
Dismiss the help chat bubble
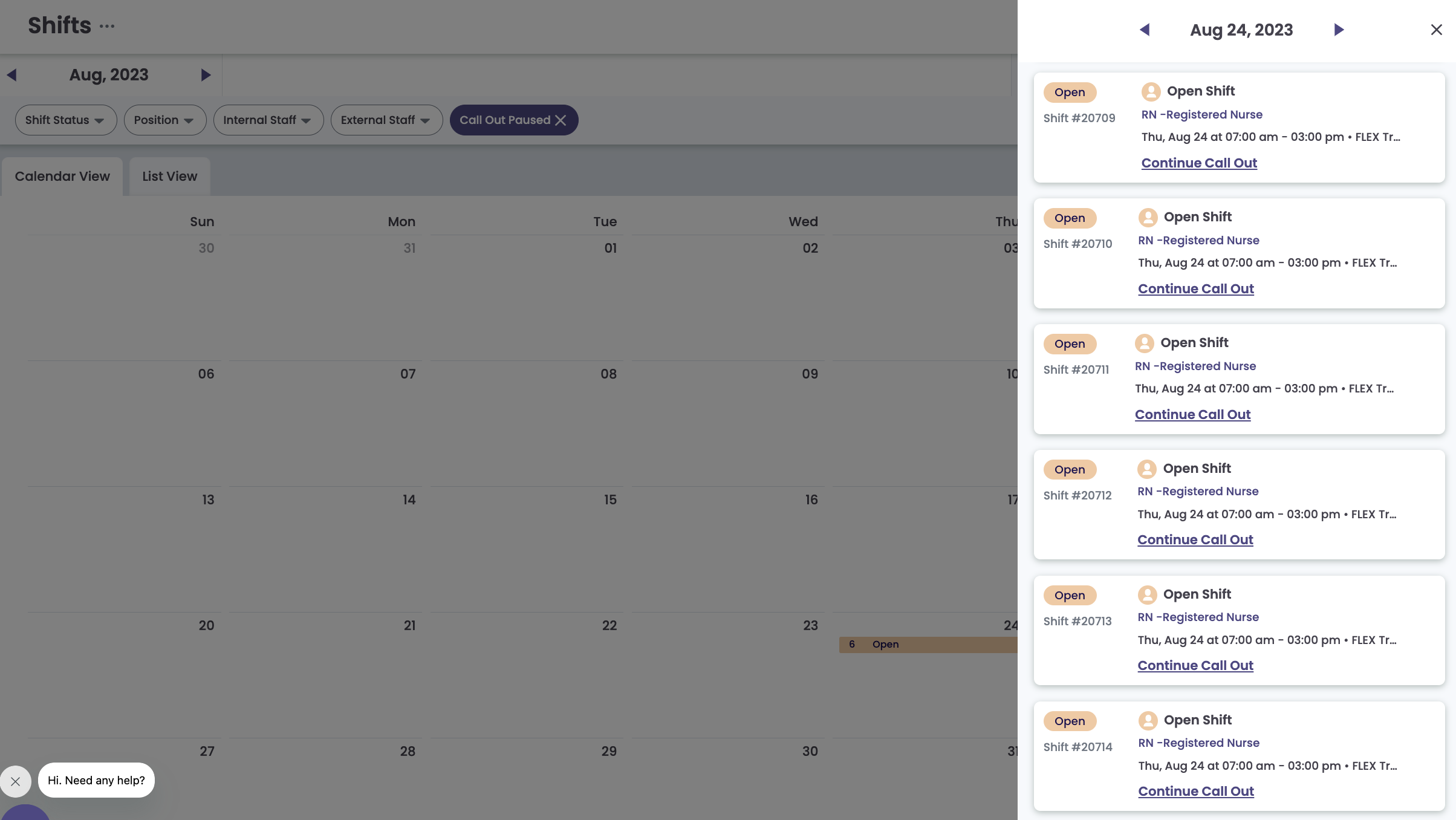16,781
